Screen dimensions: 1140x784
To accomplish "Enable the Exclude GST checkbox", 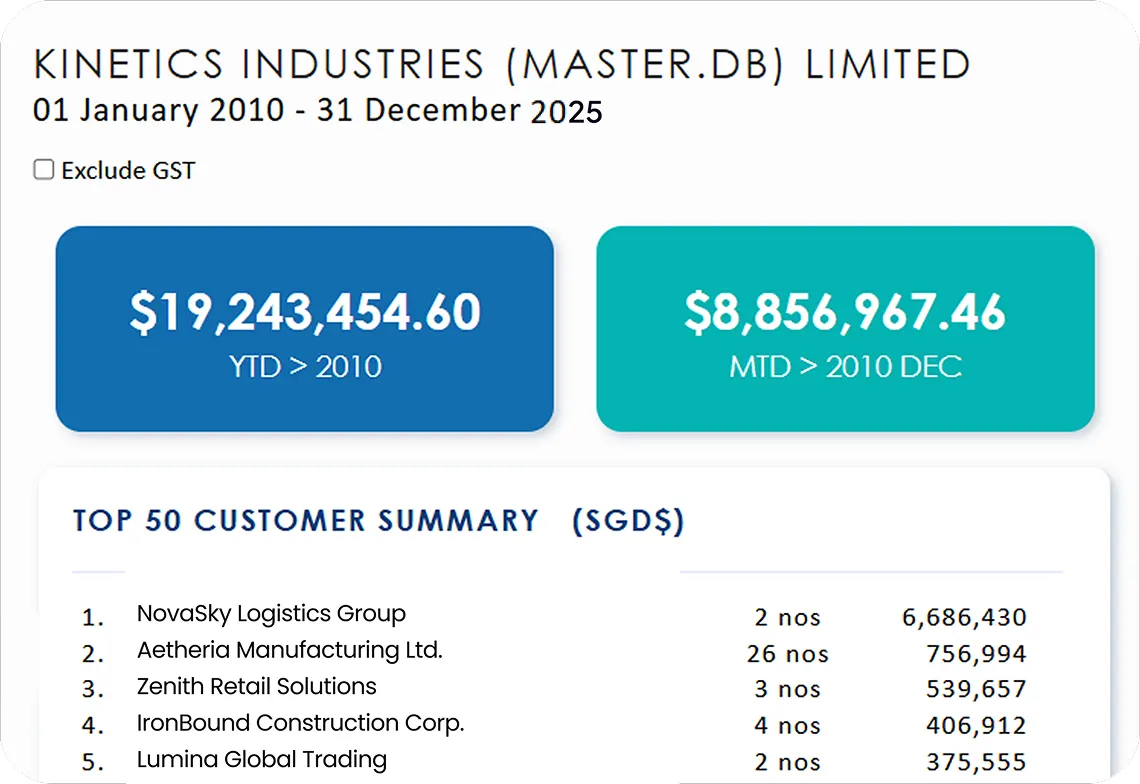I will coord(44,170).
